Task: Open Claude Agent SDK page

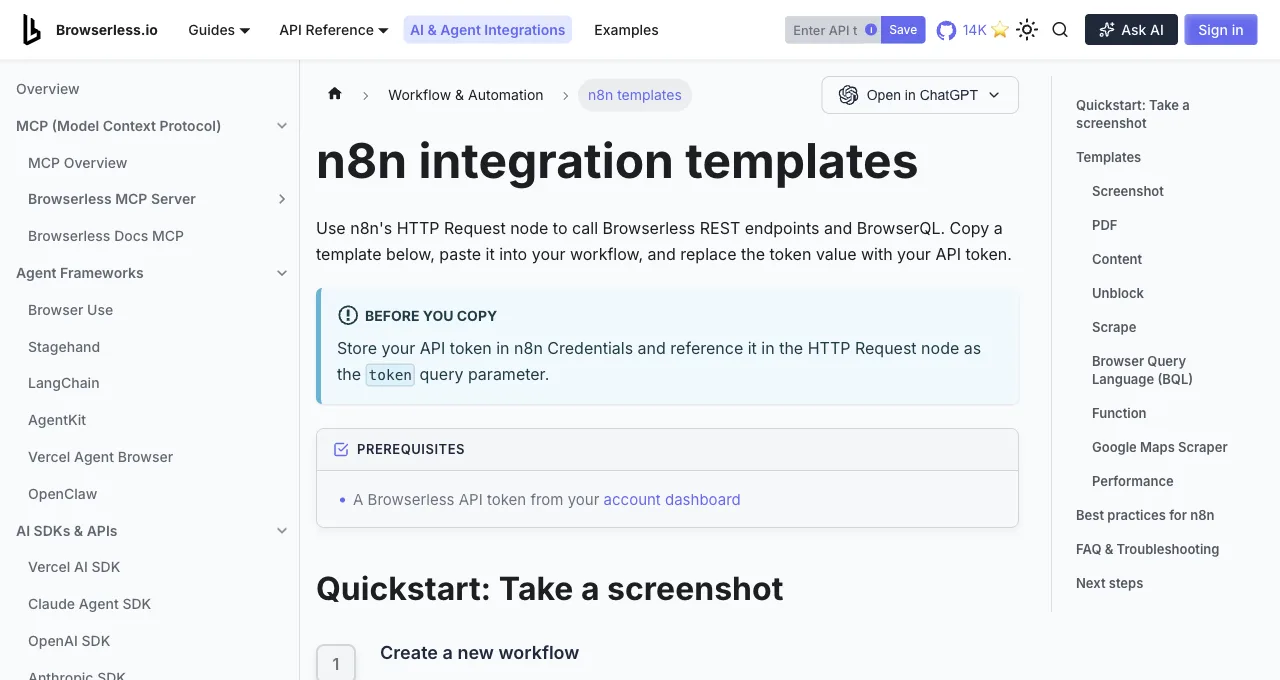Action: (90, 604)
